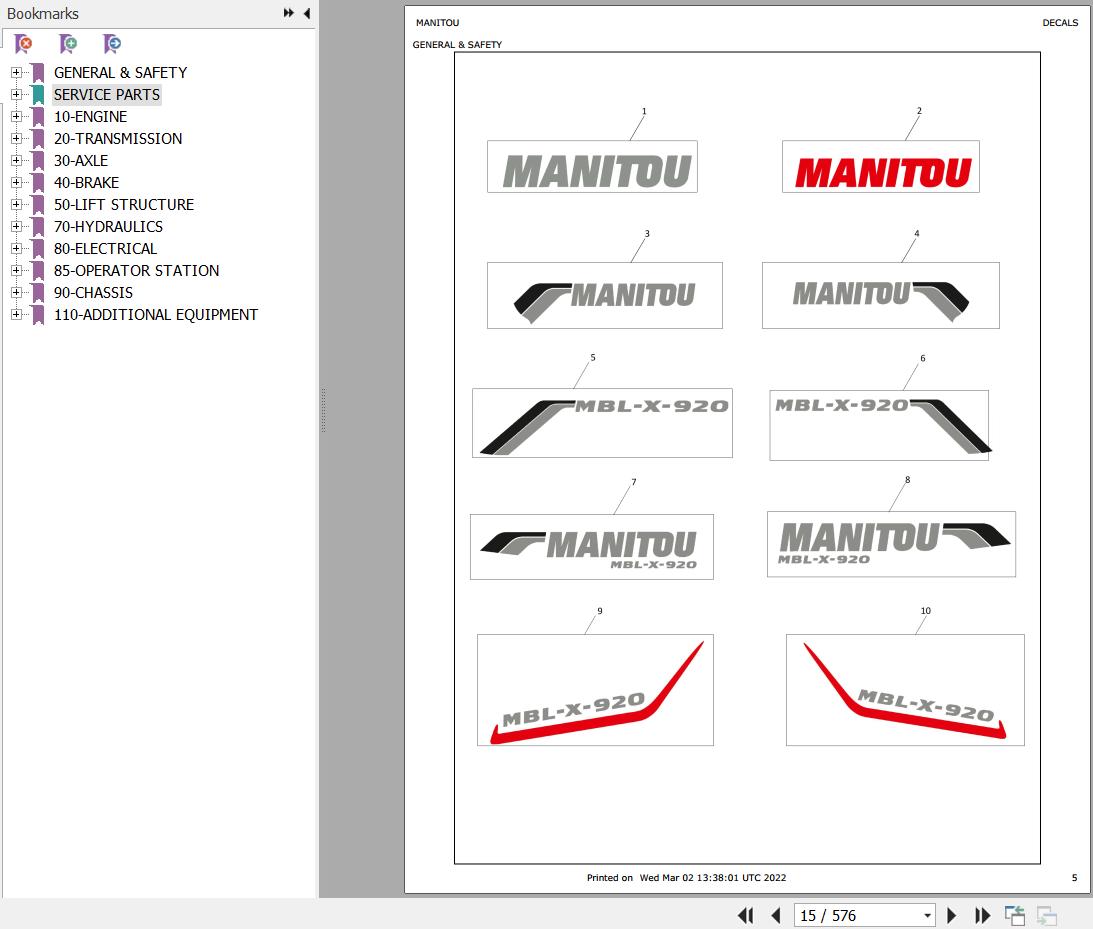Select the GENERAL & SAFETY bookmark

(x=121, y=72)
